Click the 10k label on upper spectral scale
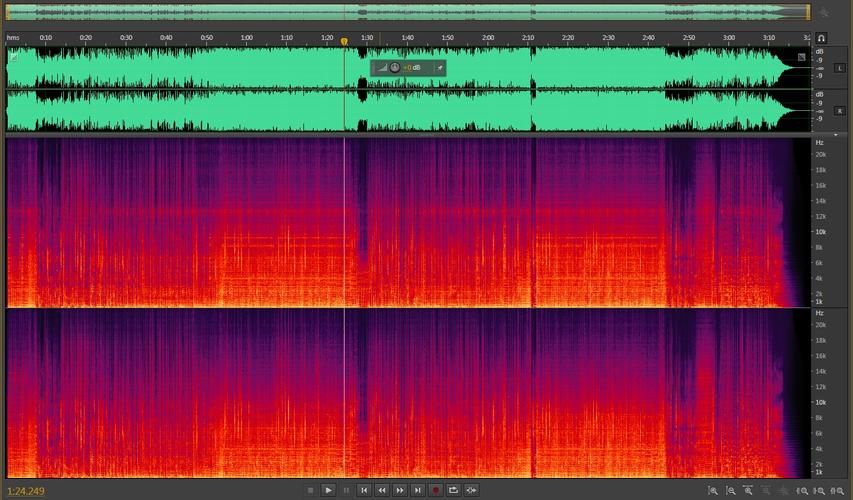Screen dimensions: 853x500 (820, 232)
